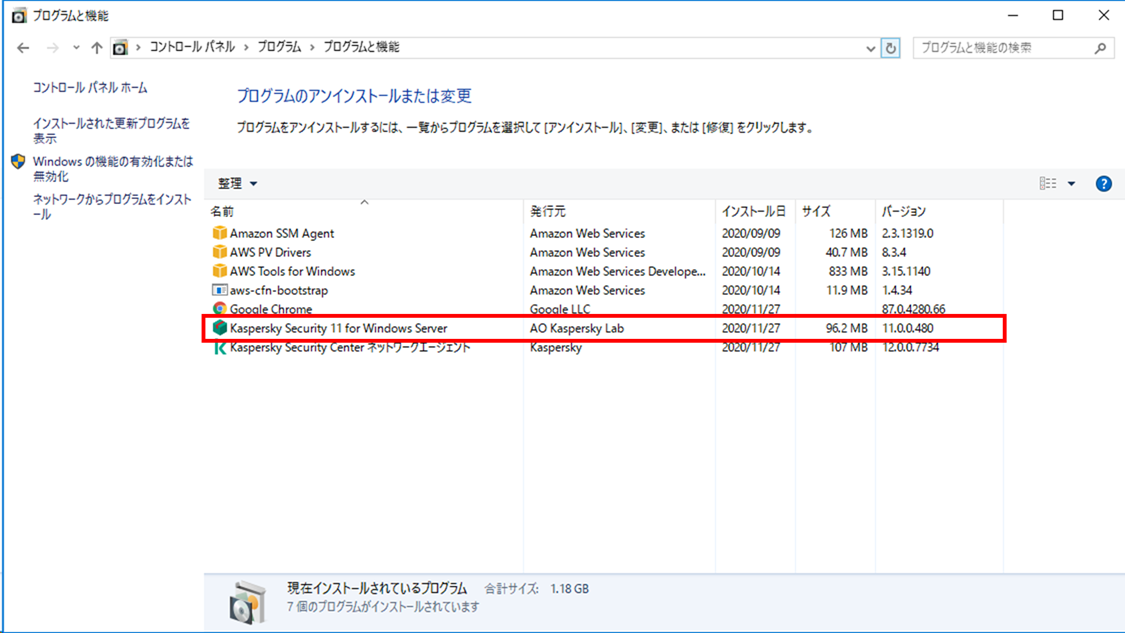1125x633 pixels.
Task: Select the コントロール パネル breadcrumb
Action: pyautogui.click(x=192, y=47)
